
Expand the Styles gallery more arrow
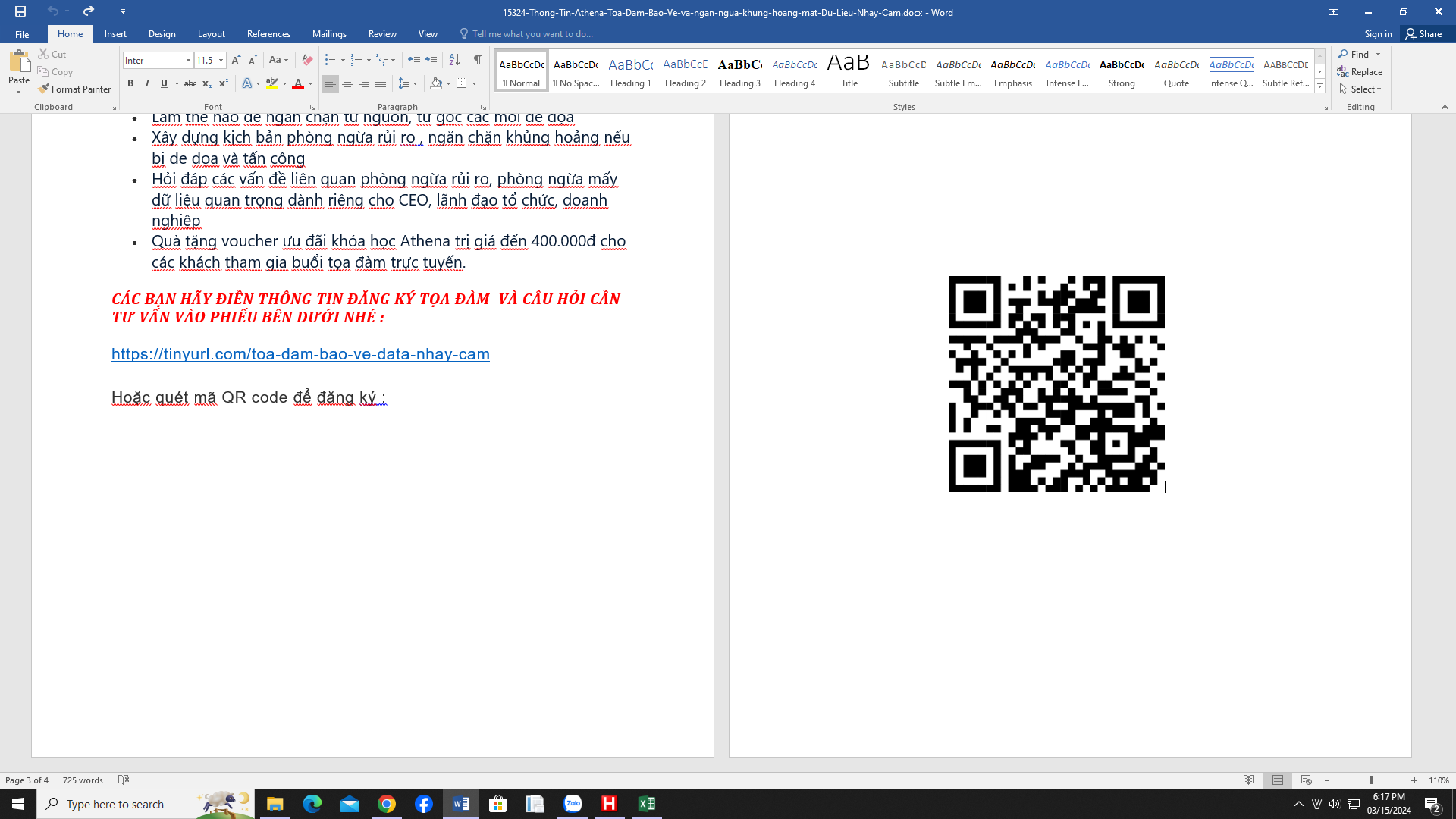[x=1320, y=86]
